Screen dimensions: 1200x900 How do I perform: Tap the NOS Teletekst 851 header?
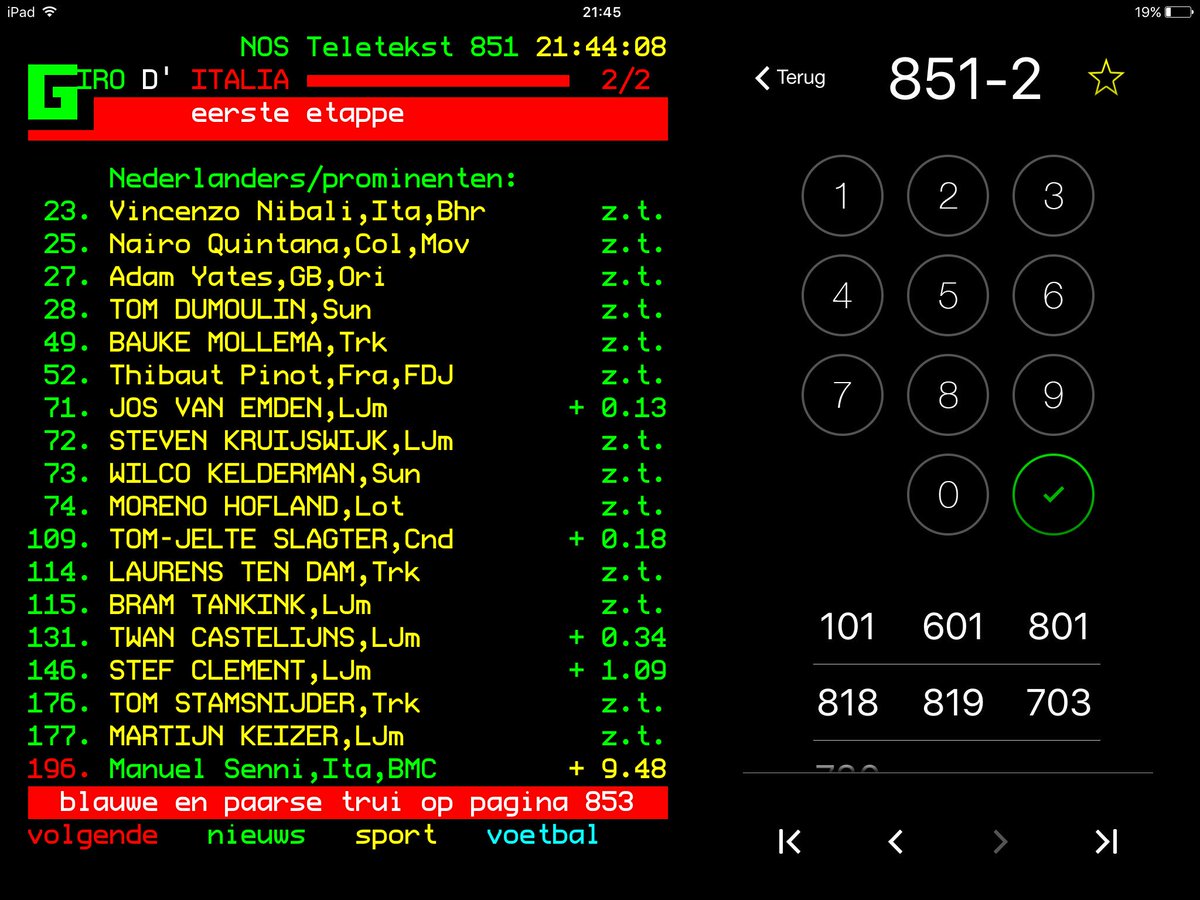click(x=378, y=47)
